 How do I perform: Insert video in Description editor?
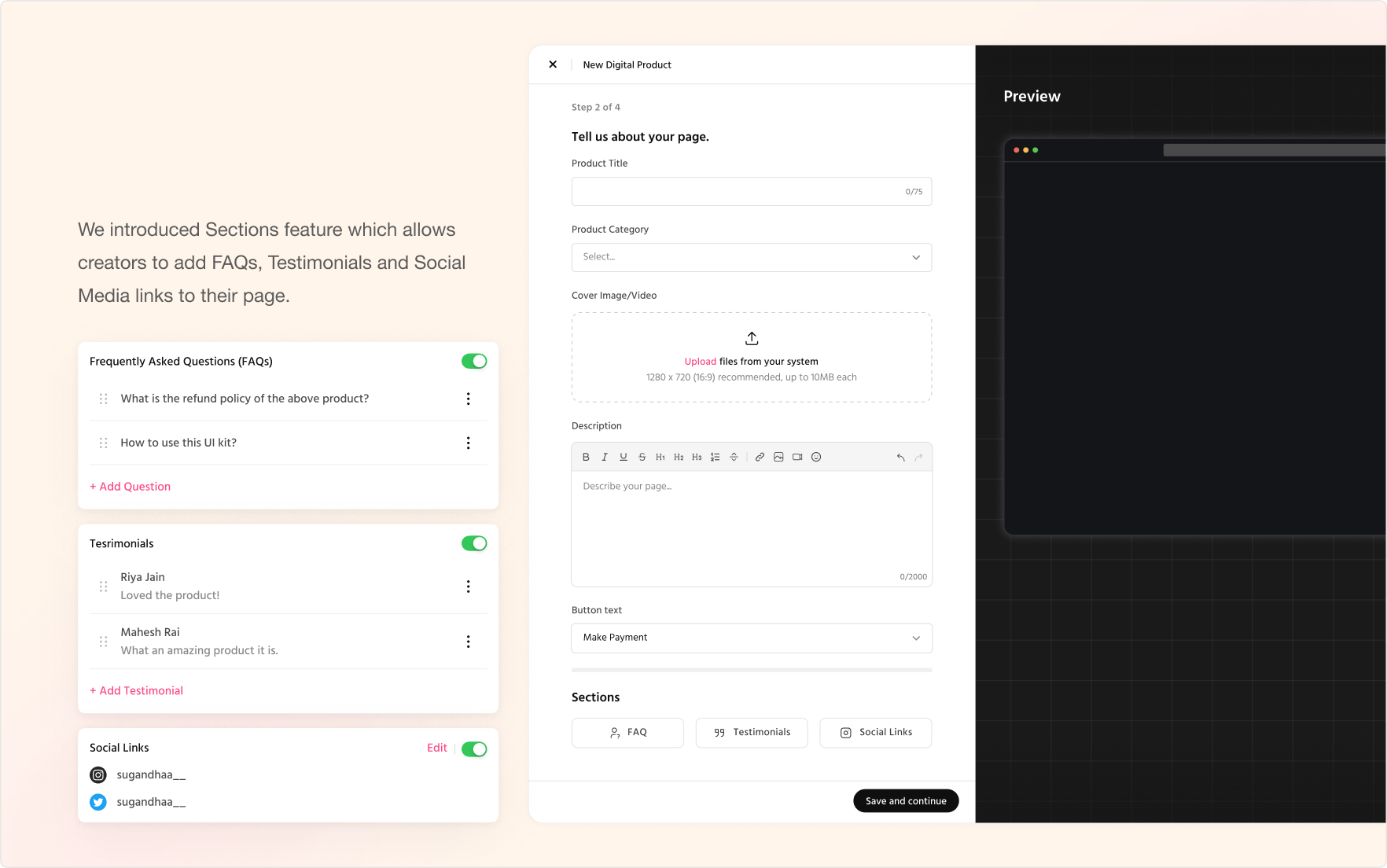(x=797, y=457)
